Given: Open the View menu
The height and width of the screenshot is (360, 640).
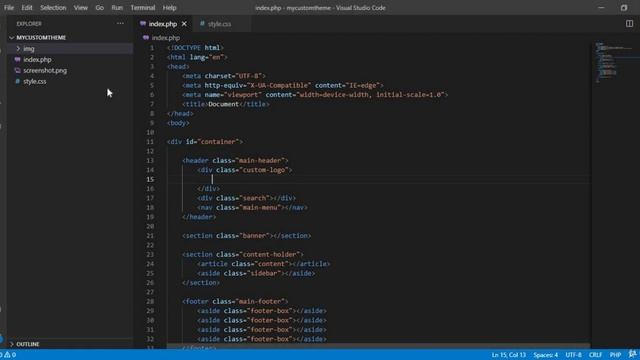Looking at the screenshot, I should point(81,8).
